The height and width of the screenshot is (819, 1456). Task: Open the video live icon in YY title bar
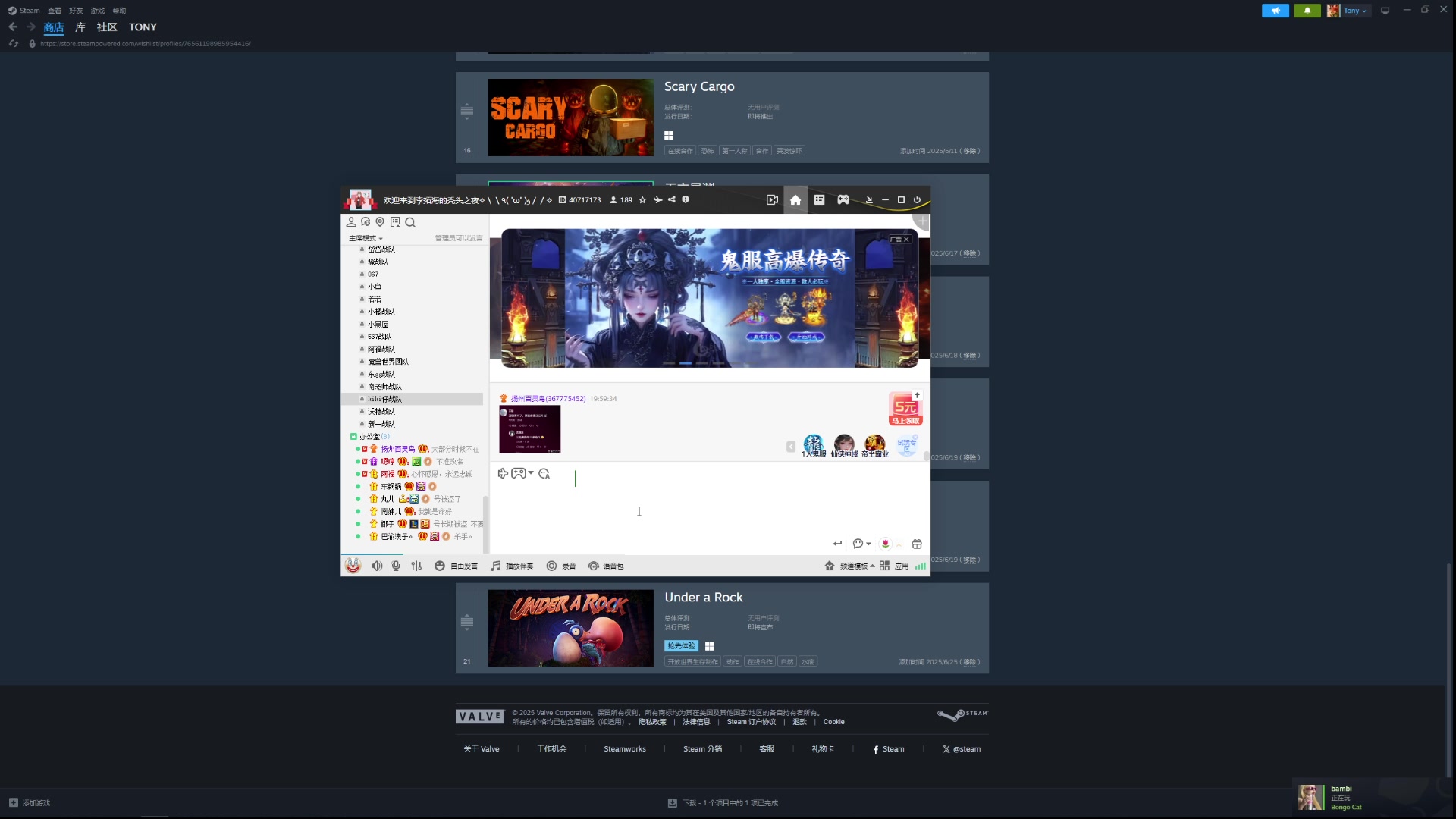(772, 200)
